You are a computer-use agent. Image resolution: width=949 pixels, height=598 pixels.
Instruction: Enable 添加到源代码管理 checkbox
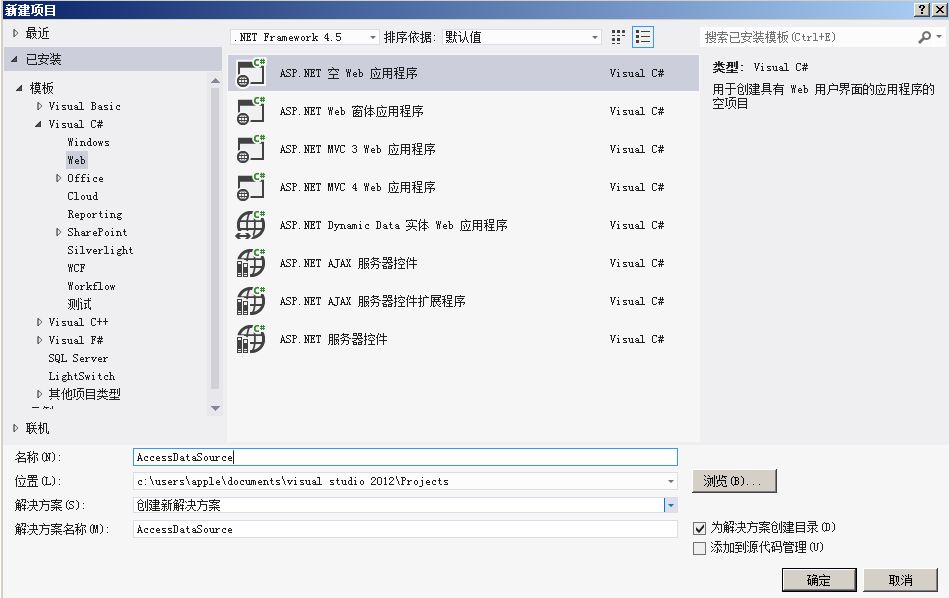click(700, 548)
